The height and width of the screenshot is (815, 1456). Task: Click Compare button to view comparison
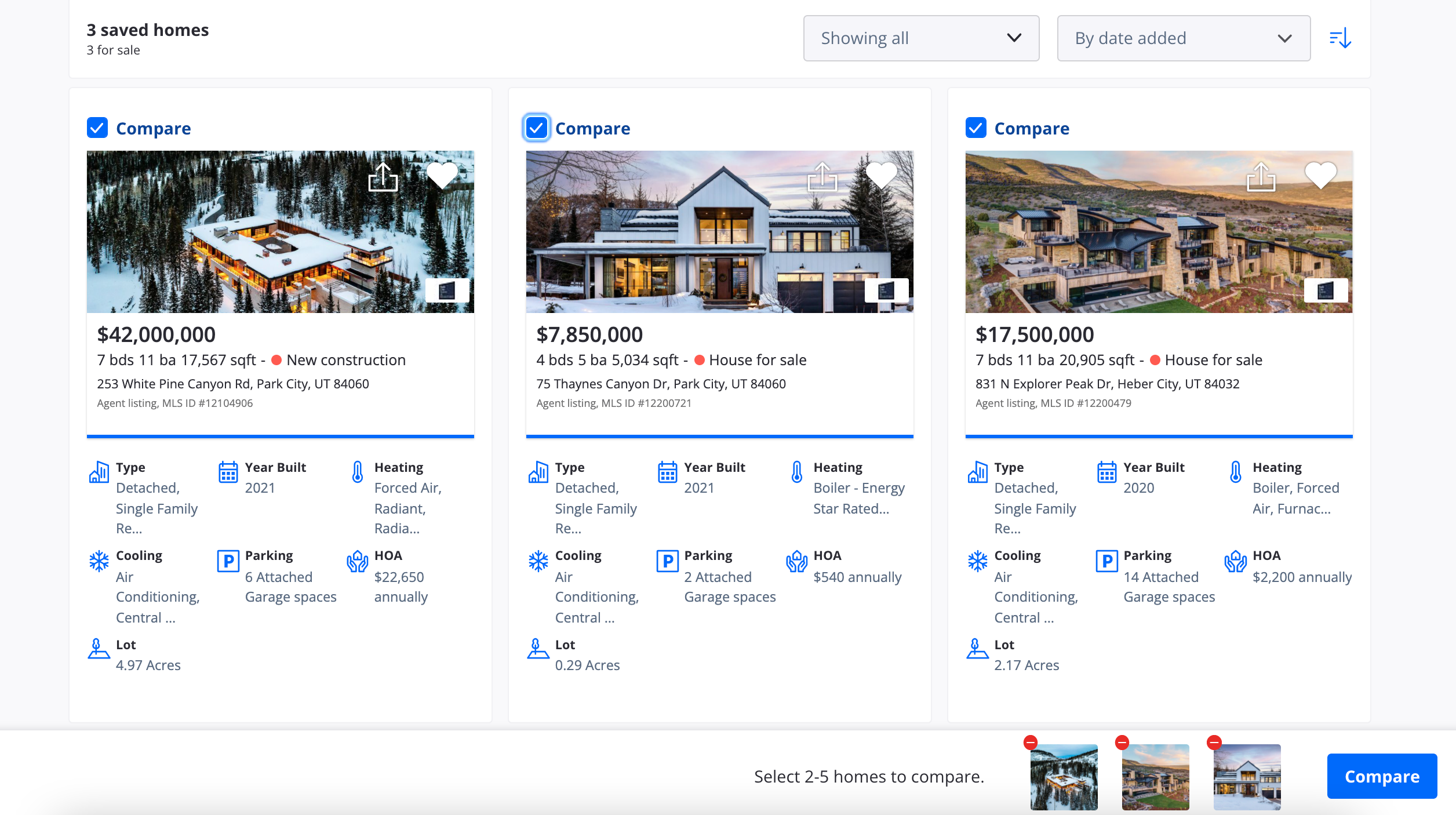point(1382,776)
